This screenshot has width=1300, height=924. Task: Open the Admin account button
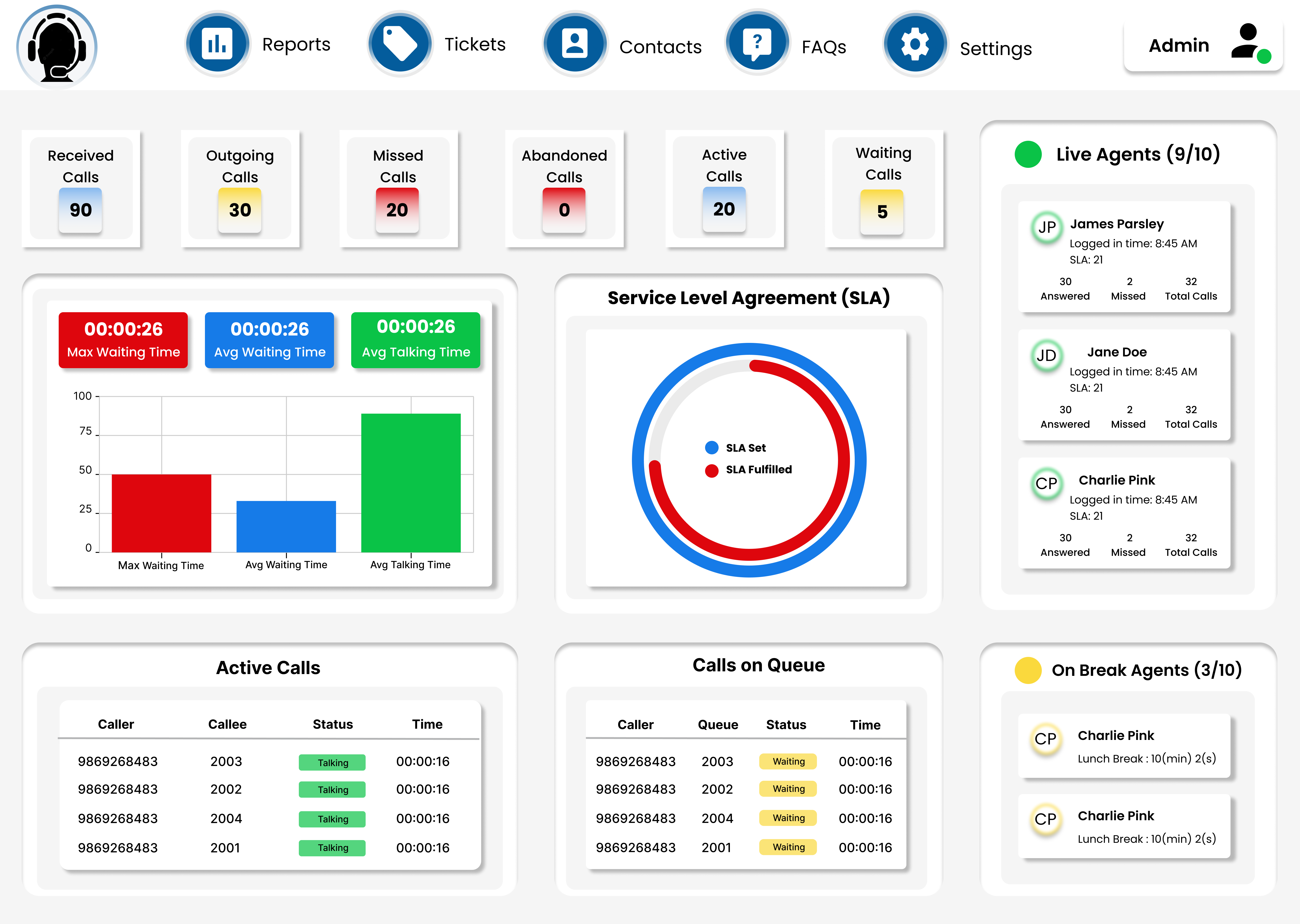(x=1203, y=46)
